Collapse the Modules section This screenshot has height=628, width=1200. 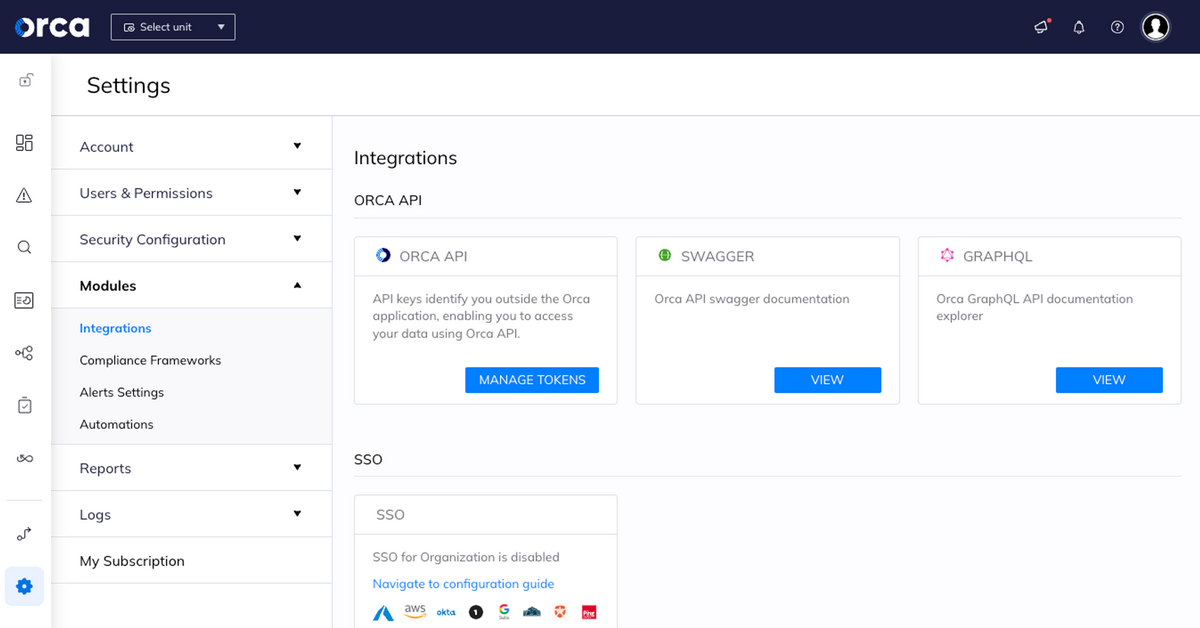tap(191, 285)
